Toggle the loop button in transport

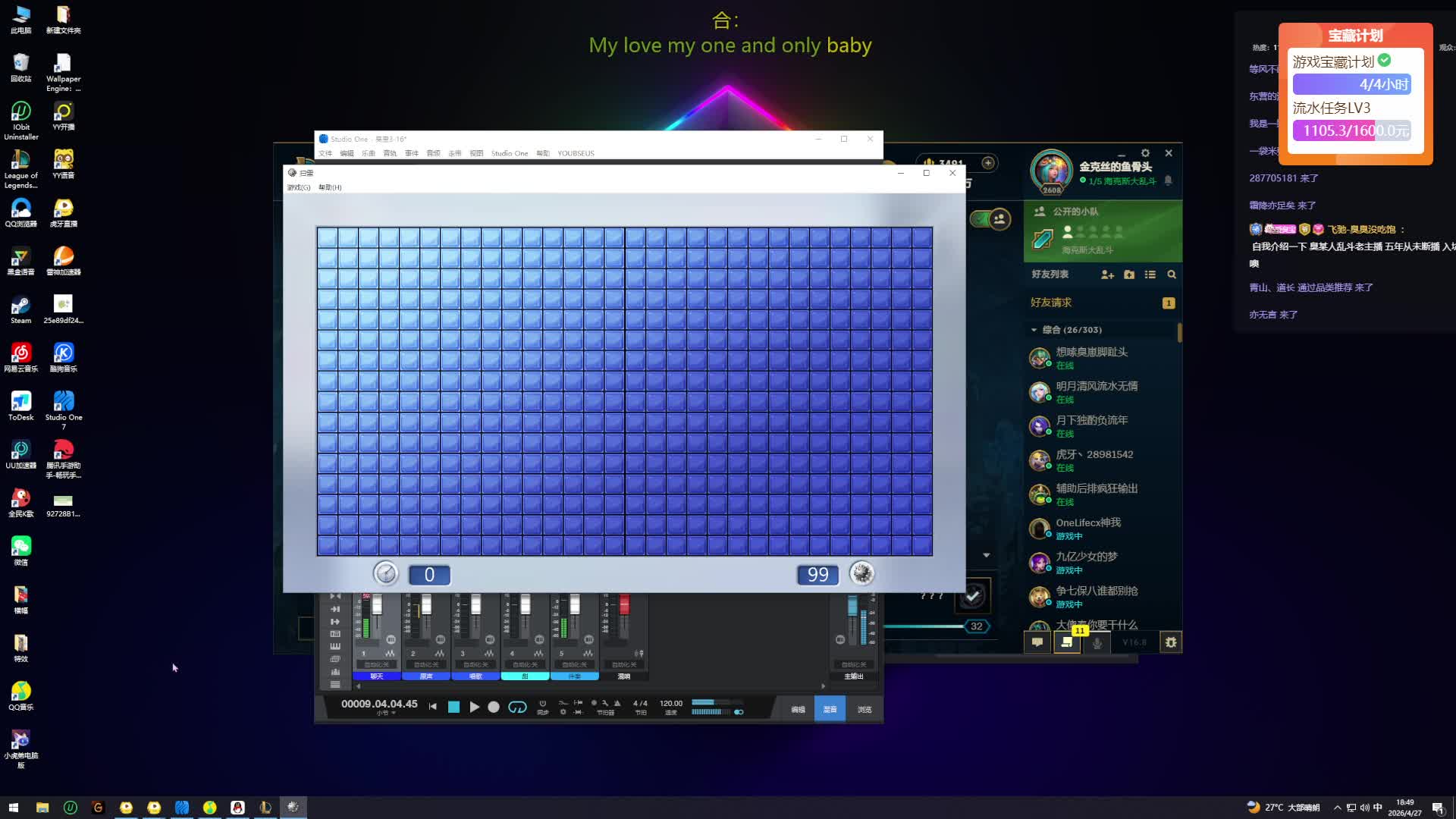(517, 707)
